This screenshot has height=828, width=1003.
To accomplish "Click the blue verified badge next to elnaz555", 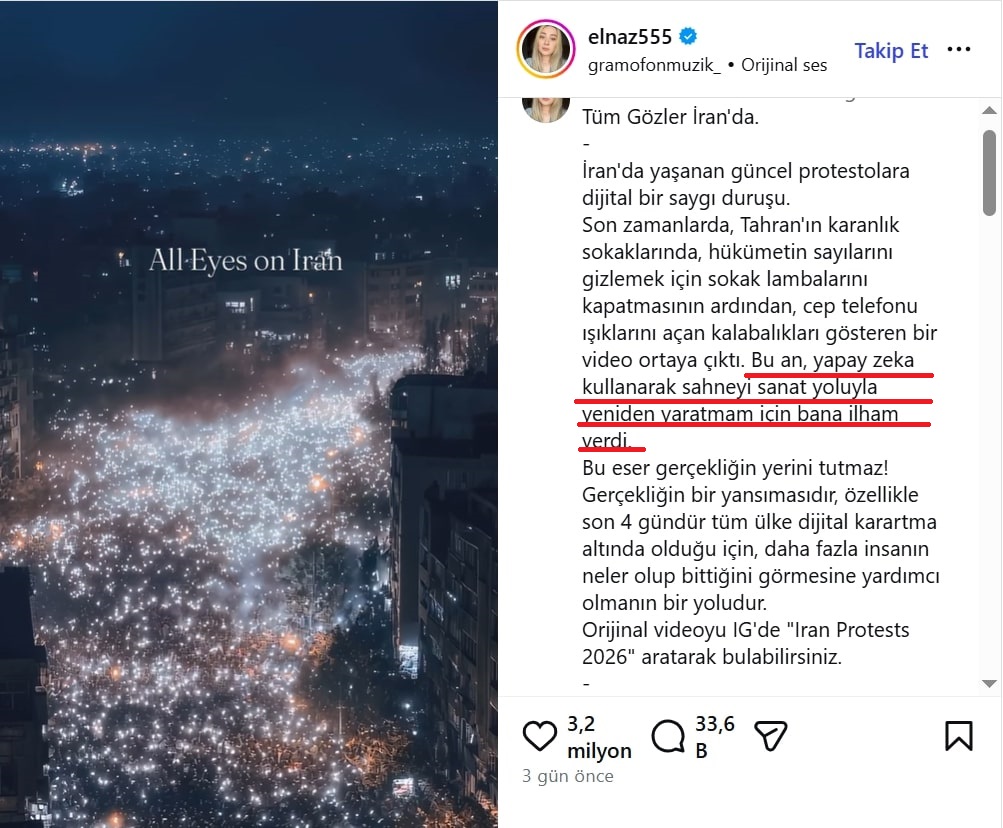I will point(688,36).
